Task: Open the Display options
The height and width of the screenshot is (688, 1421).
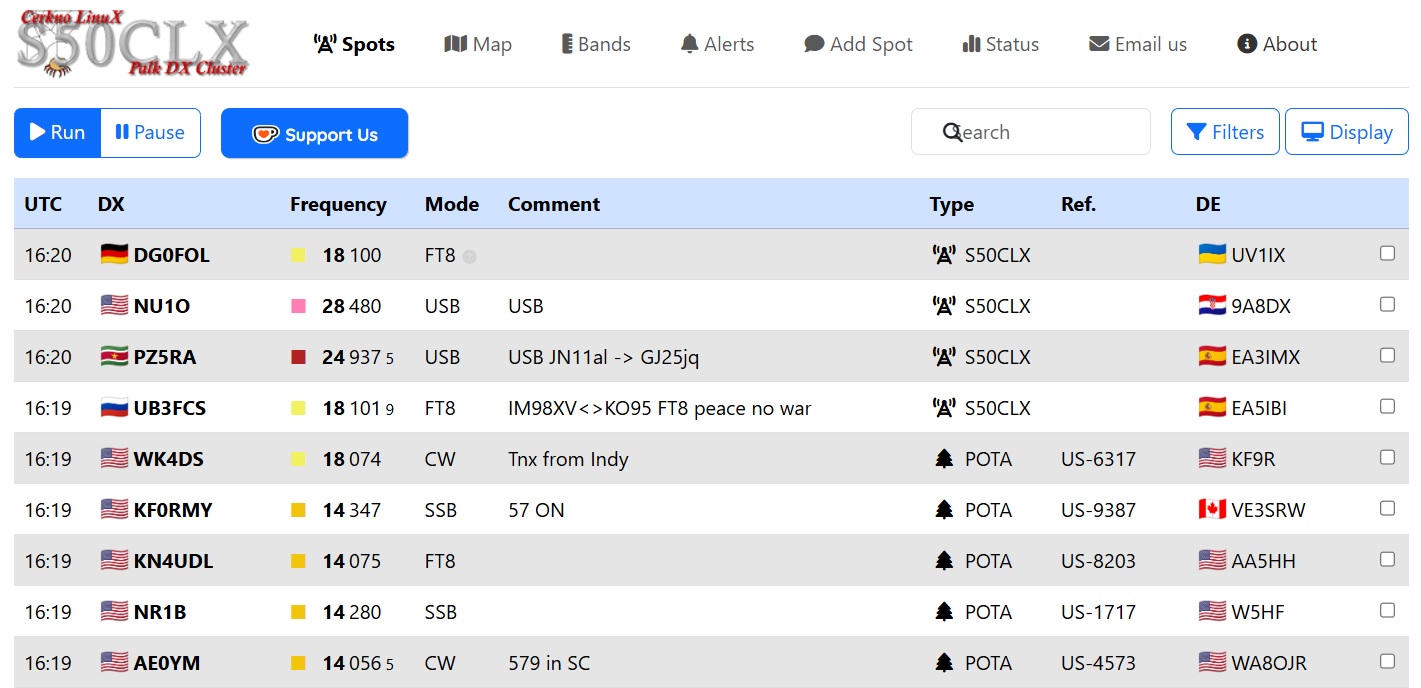Action: click(x=1346, y=132)
